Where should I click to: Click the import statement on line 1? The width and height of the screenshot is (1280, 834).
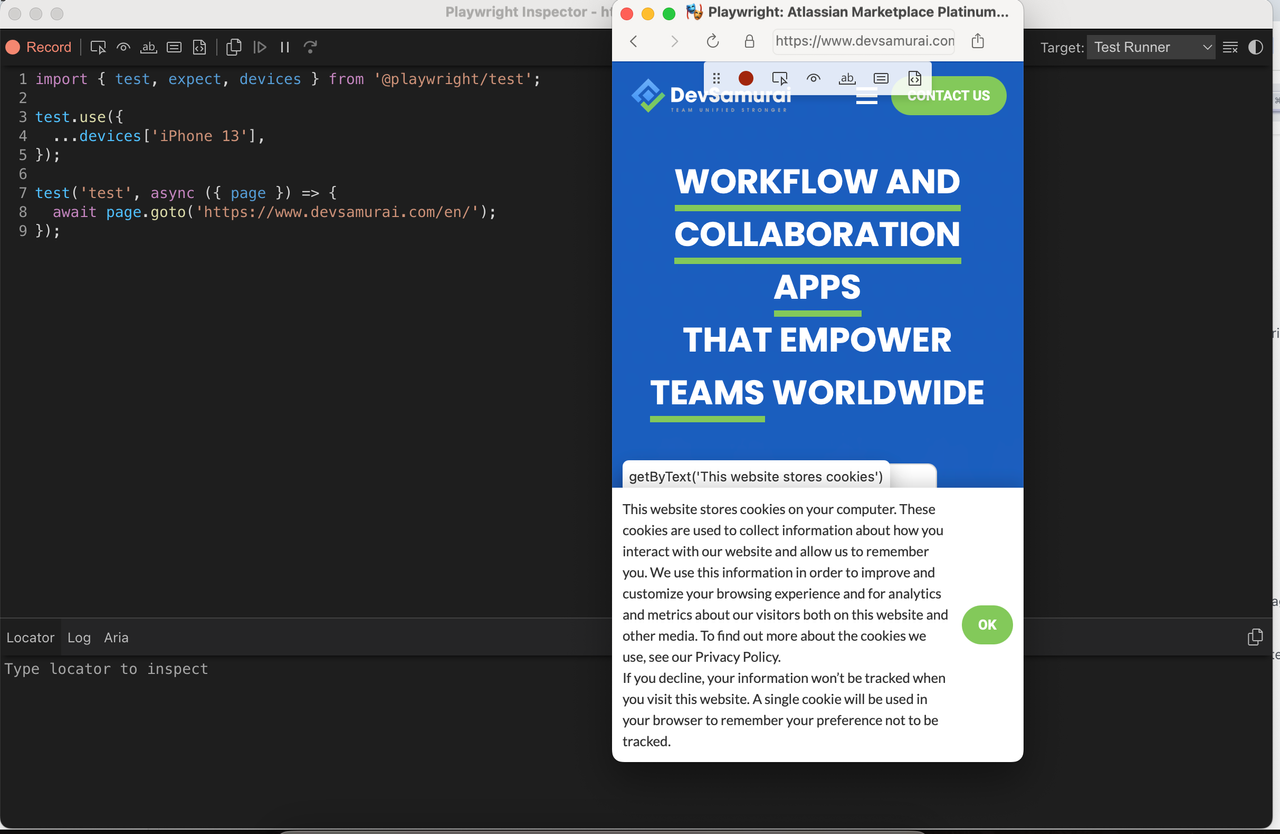288,79
